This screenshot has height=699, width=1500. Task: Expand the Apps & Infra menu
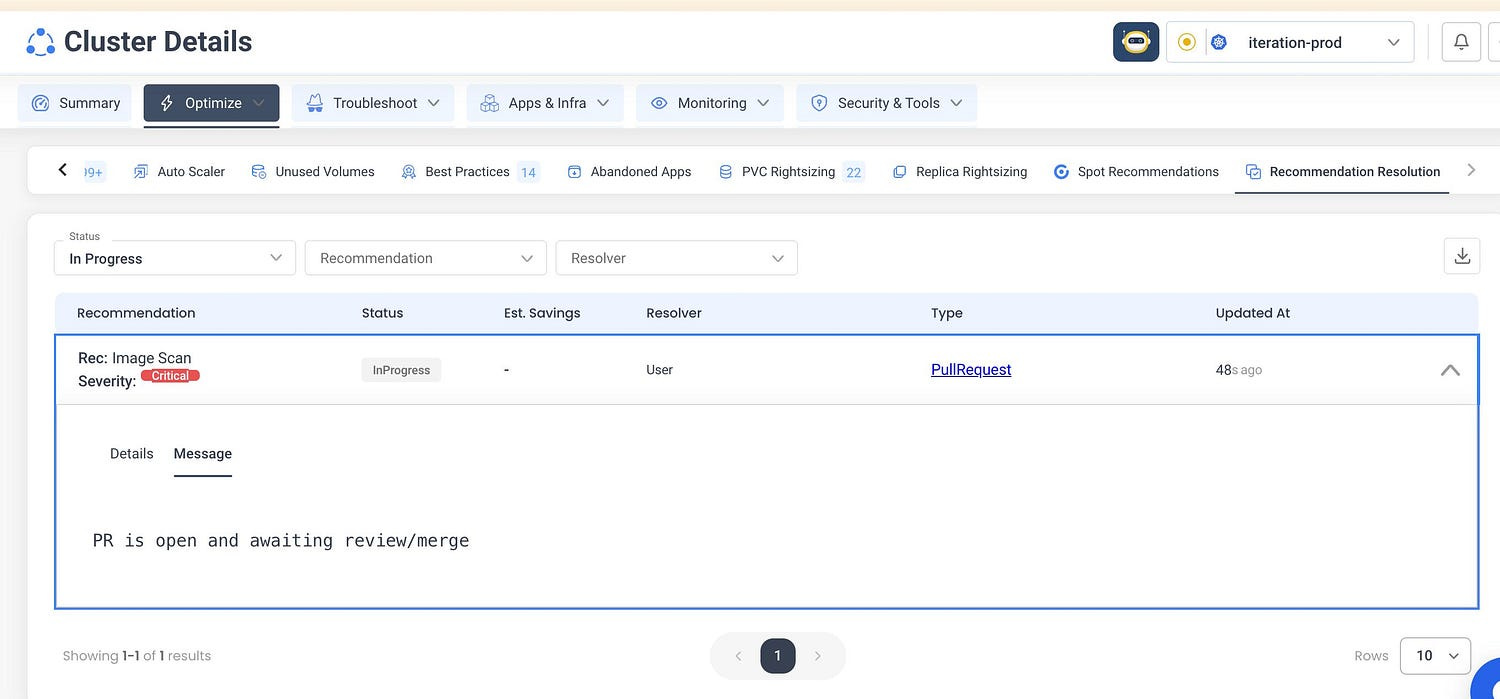pos(545,103)
